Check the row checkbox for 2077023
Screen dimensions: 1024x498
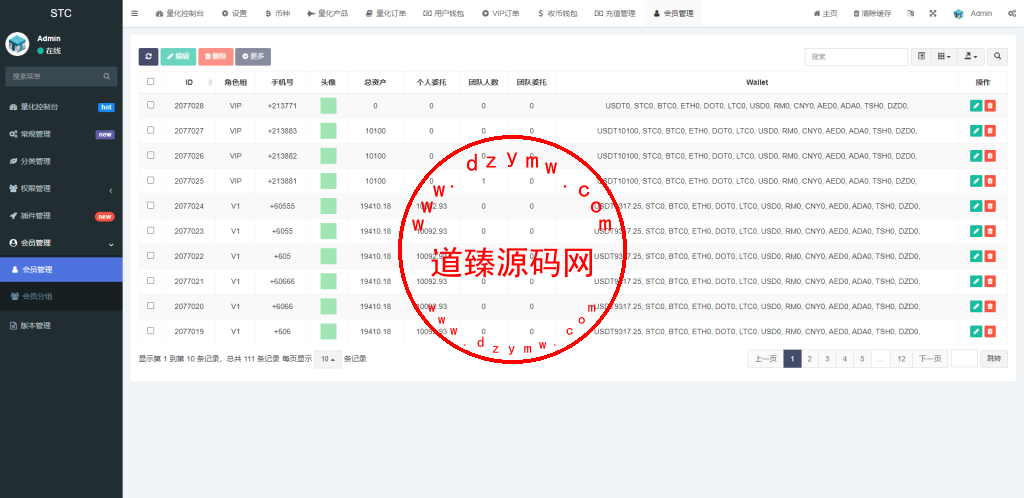(x=151, y=230)
